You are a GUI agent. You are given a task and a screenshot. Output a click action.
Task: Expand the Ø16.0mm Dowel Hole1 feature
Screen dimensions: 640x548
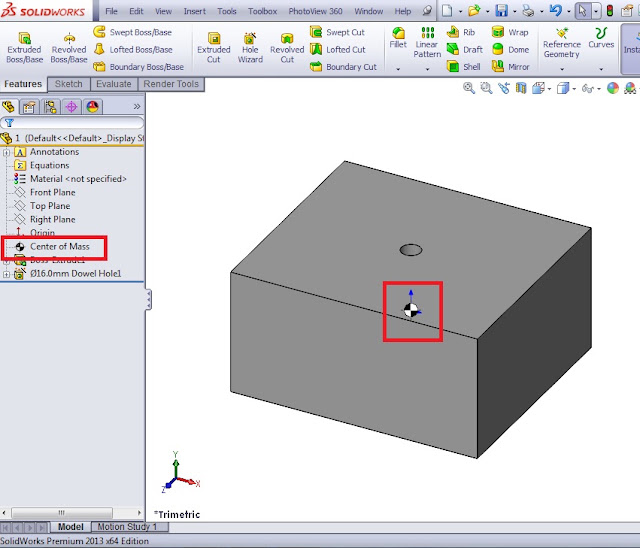[x=6, y=275]
